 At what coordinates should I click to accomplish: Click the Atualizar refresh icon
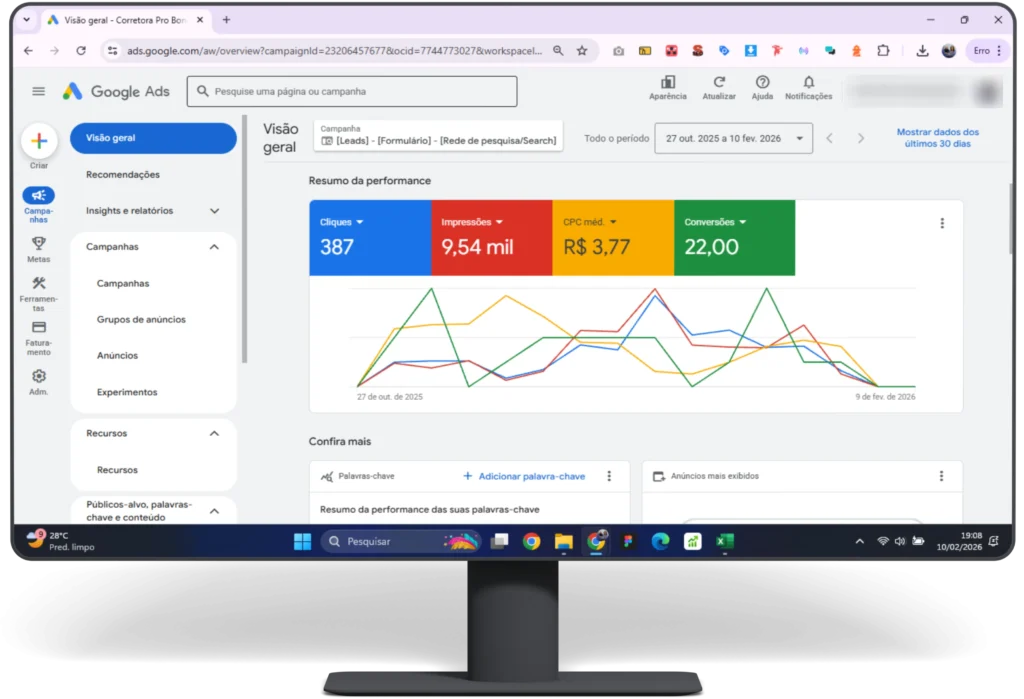point(719,83)
